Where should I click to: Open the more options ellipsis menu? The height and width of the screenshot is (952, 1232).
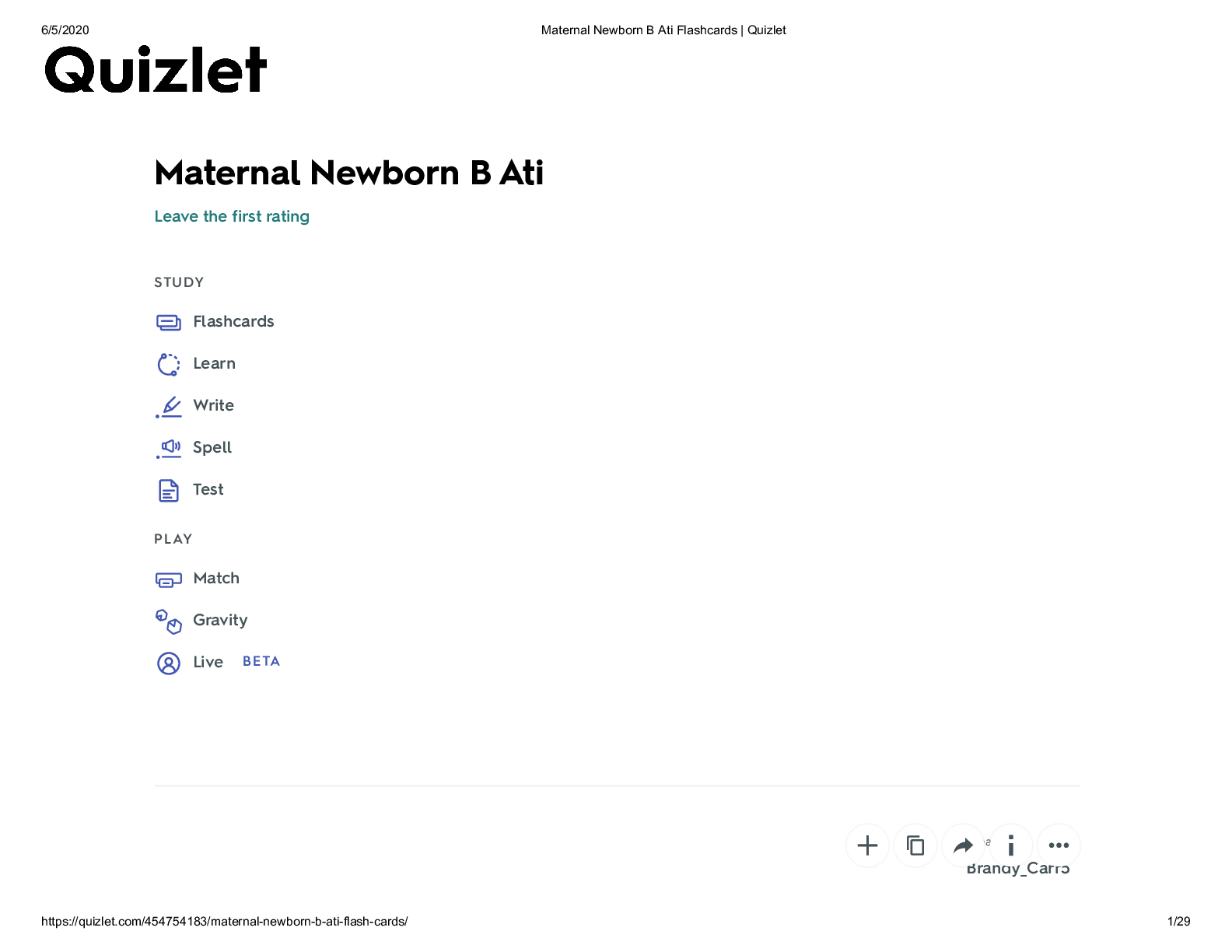[x=1059, y=845]
